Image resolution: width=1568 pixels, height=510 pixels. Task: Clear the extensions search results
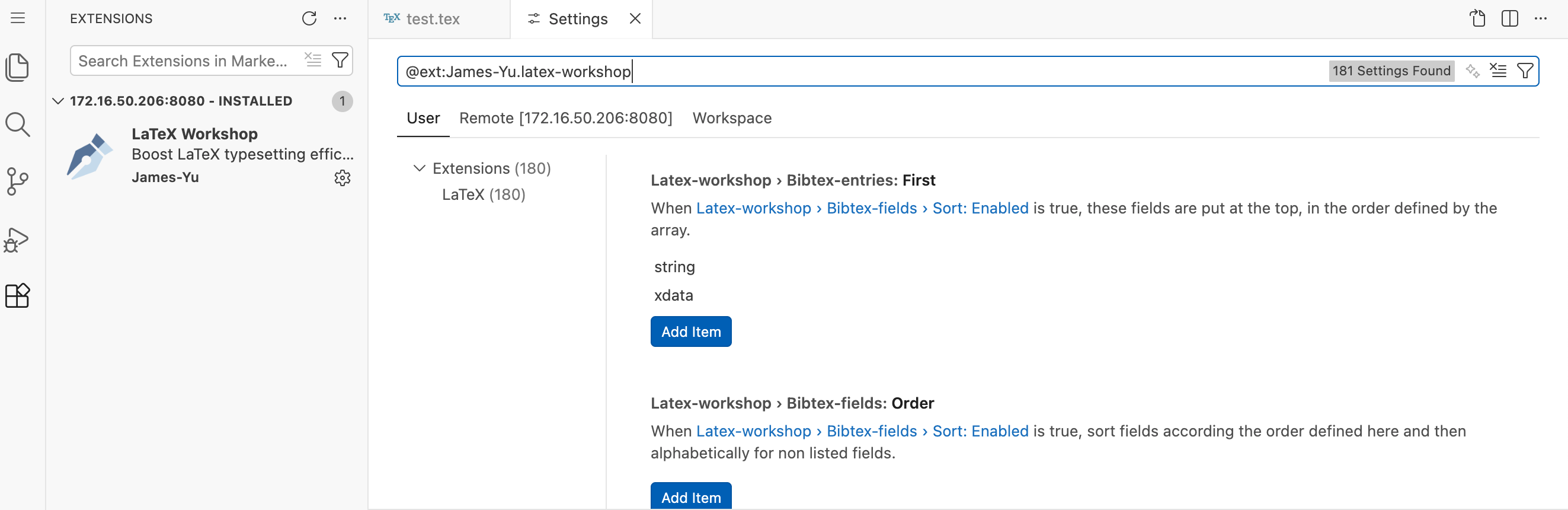pos(313,60)
